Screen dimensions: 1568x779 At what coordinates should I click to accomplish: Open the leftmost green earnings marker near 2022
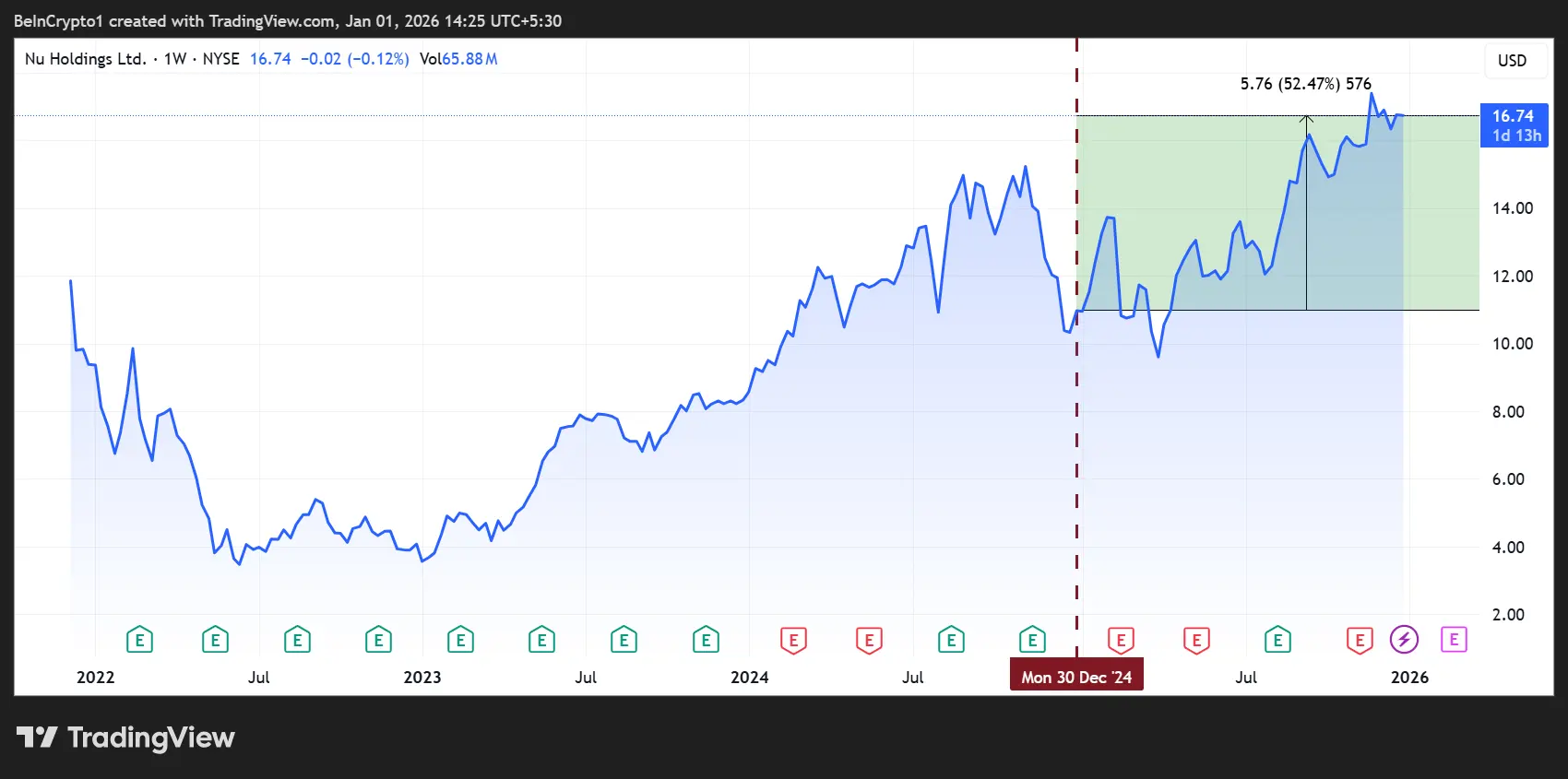point(139,639)
